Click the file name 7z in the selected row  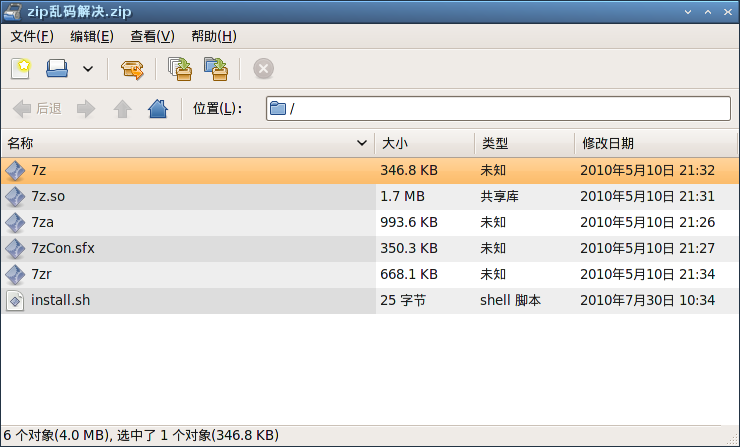point(39,170)
